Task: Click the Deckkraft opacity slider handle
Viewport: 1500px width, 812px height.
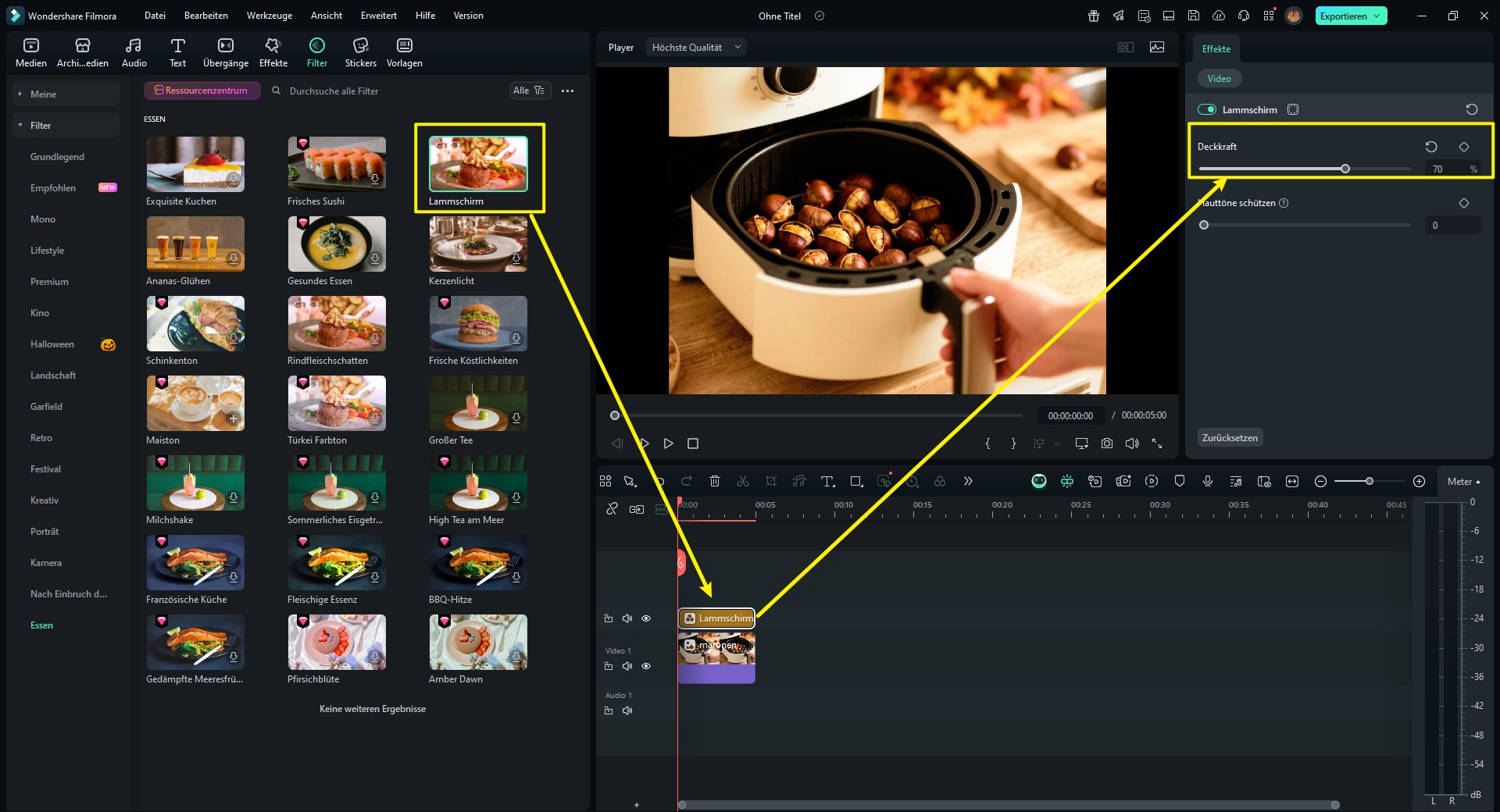Action: [1345, 169]
